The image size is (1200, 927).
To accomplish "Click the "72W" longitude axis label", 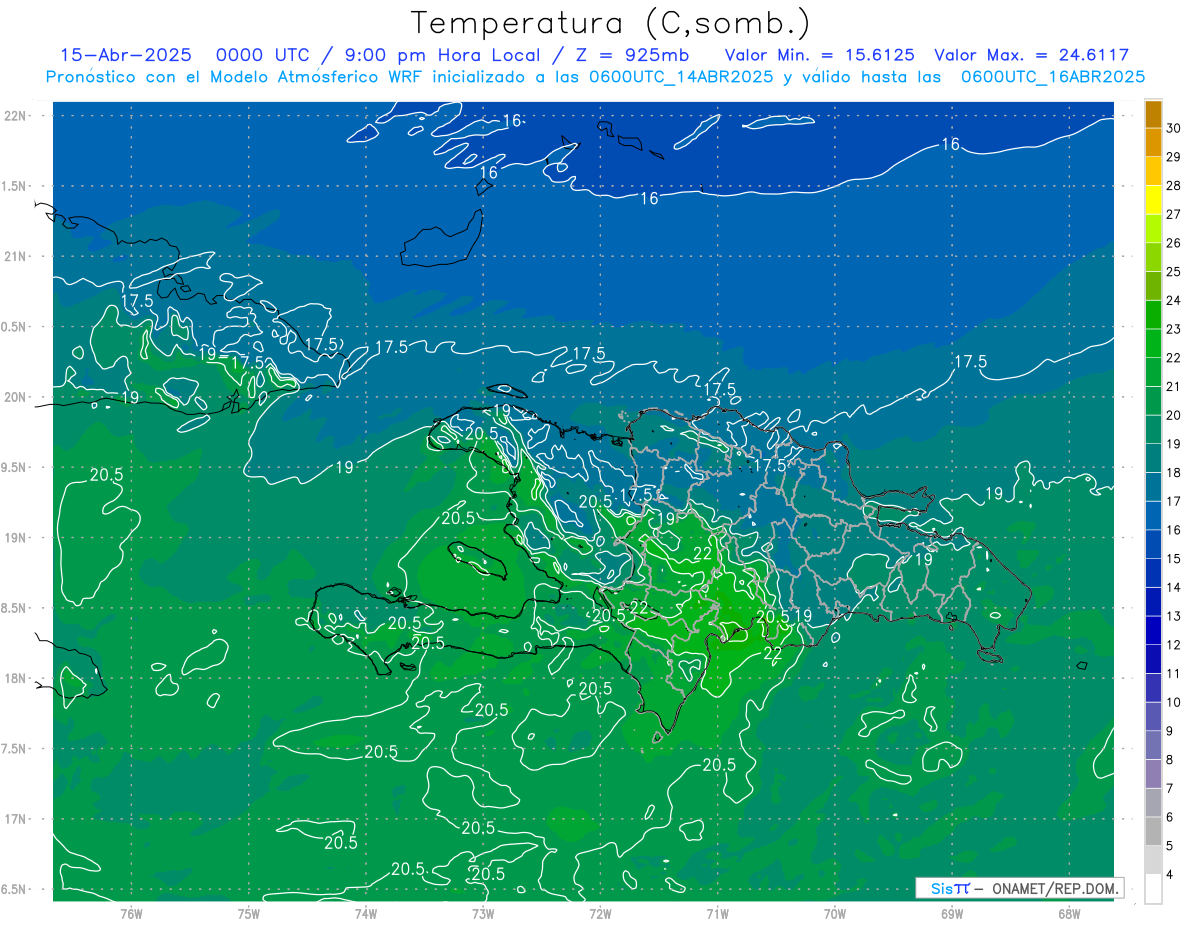I will coord(600,913).
